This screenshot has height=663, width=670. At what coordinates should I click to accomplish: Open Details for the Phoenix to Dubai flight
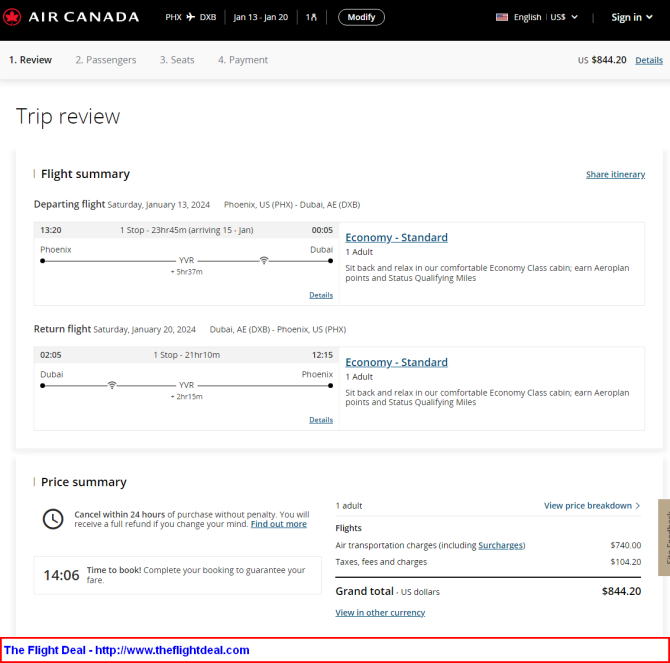(x=321, y=295)
